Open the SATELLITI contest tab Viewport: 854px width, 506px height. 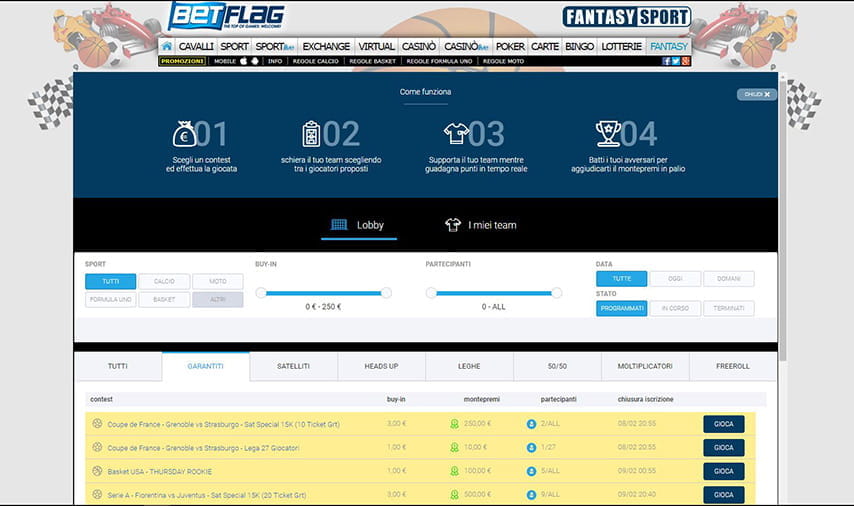(294, 366)
